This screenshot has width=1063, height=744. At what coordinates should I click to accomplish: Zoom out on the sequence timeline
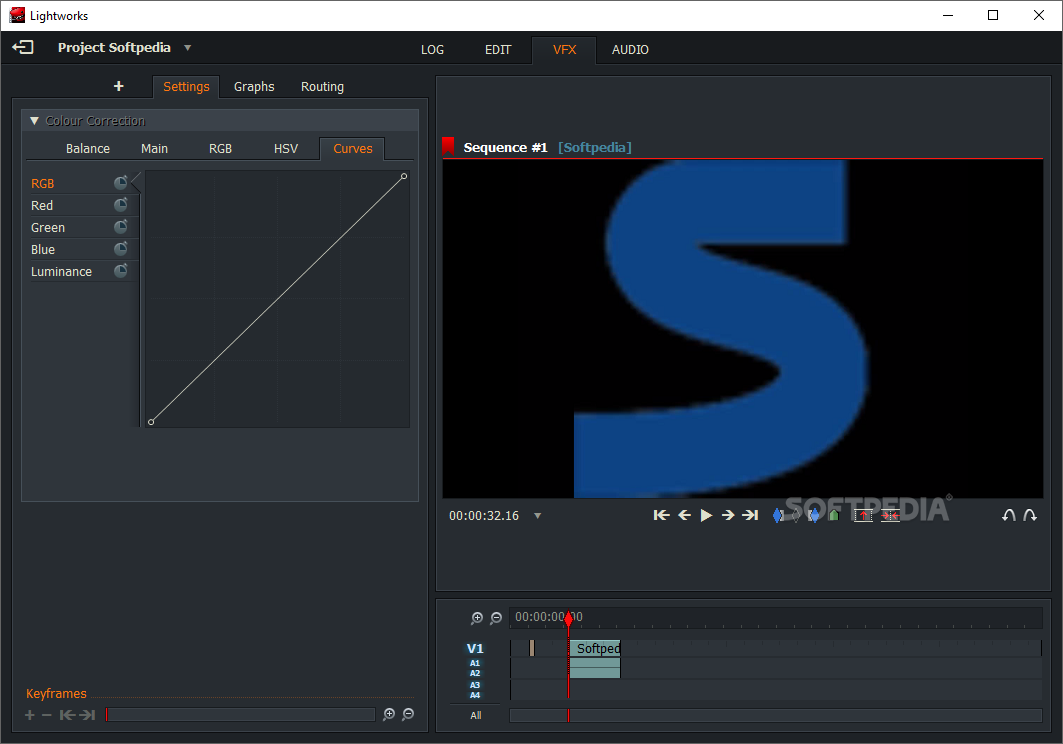point(496,618)
